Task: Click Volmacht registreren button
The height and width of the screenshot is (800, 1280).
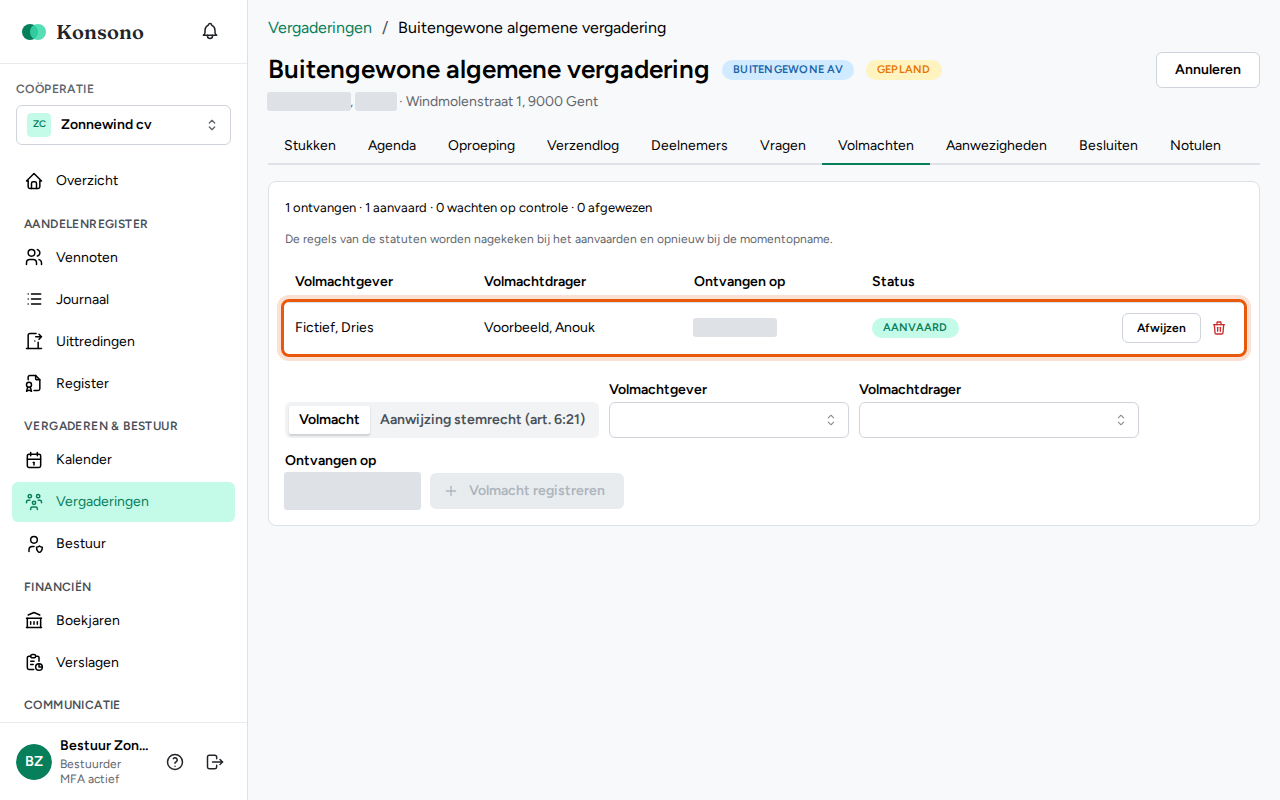Action: (527, 491)
